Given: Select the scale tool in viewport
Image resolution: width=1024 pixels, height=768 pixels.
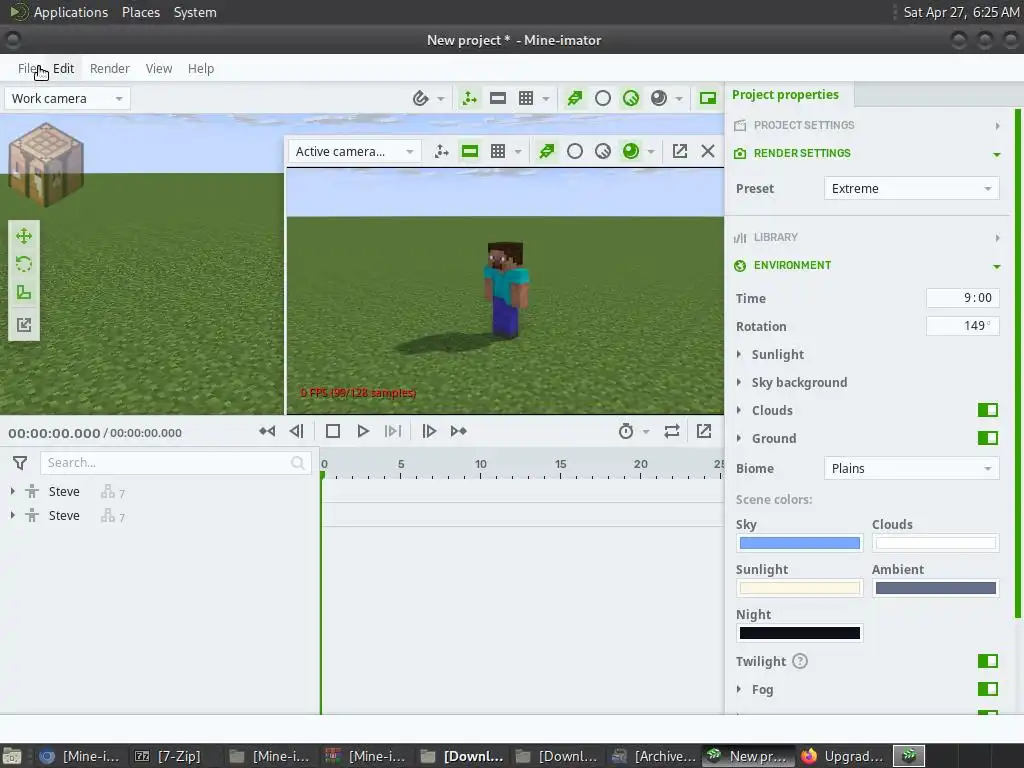Looking at the screenshot, I should pos(24,293).
